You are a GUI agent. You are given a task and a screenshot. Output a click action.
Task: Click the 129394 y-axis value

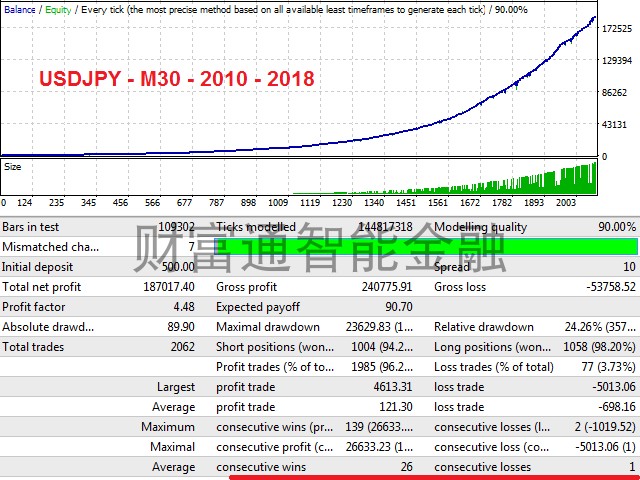pos(617,60)
